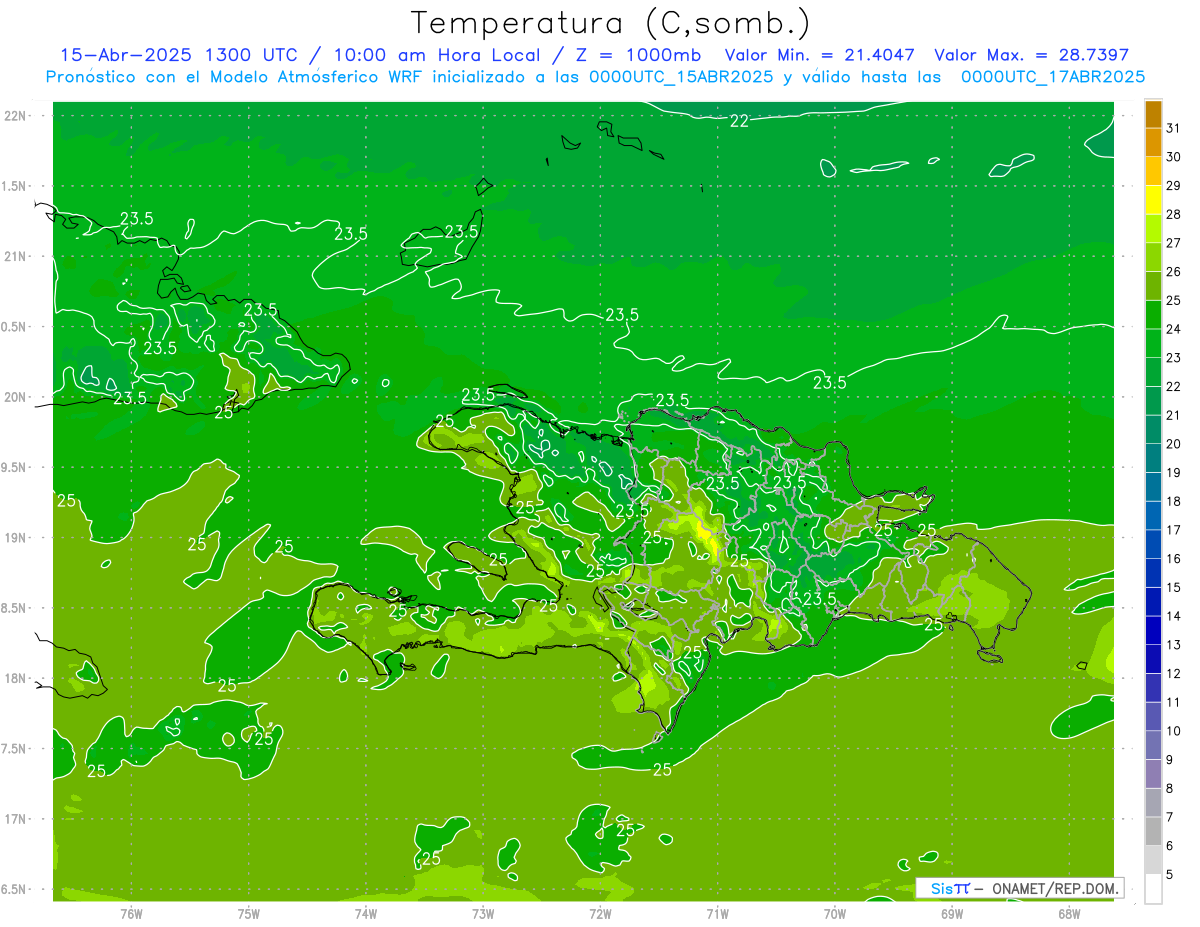Viewport: 1200px width, 927px height.
Task: Click the '69W' longitude axis label
Action: tap(952, 913)
